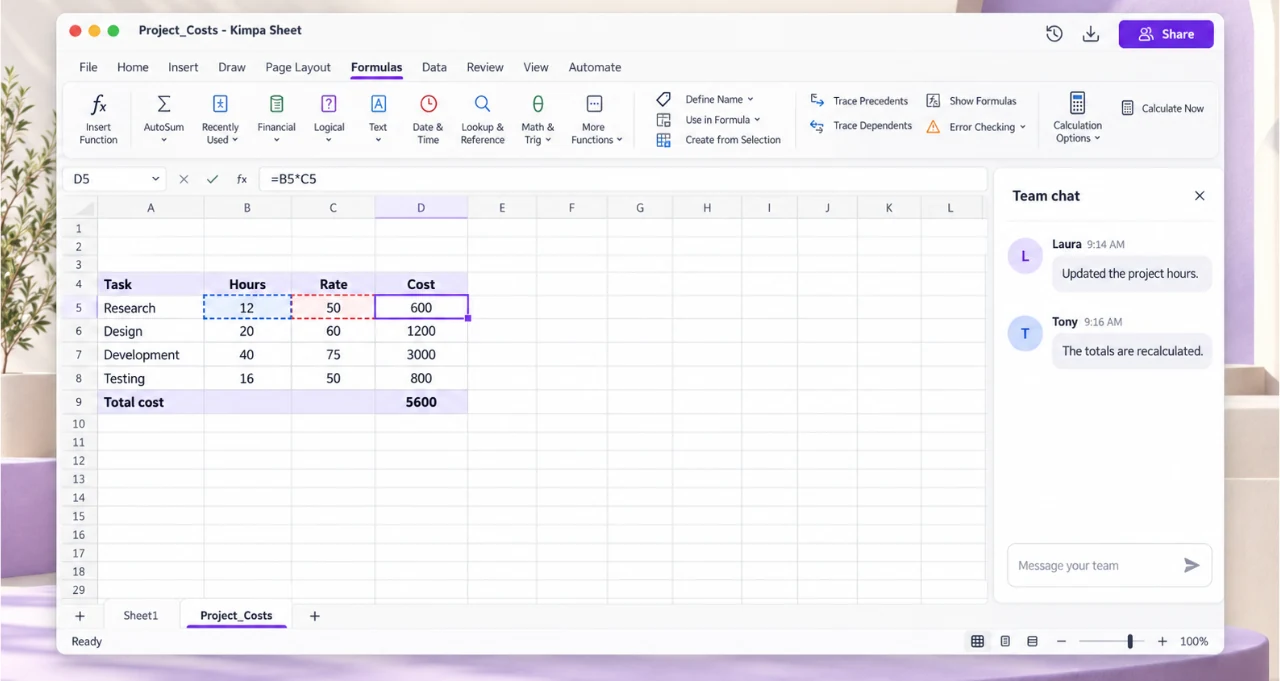Click the Message your team field
Image resolution: width=1280 pixels, height=681 pixels.
[1094, 565]
